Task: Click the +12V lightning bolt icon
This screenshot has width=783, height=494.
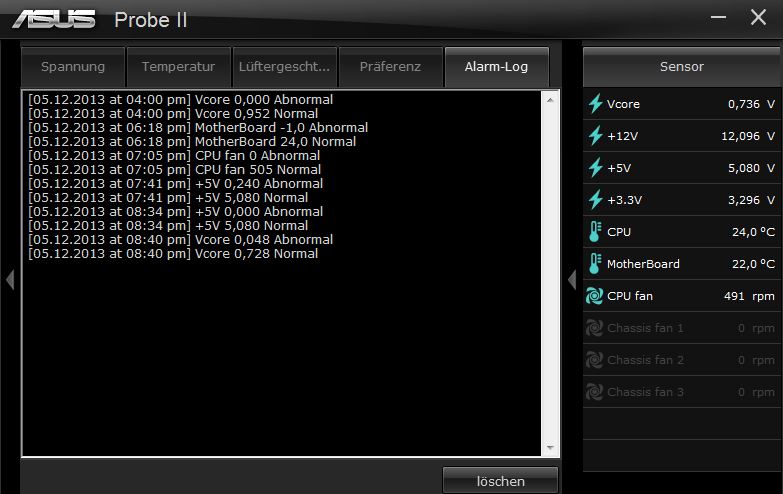Action: 595,136
